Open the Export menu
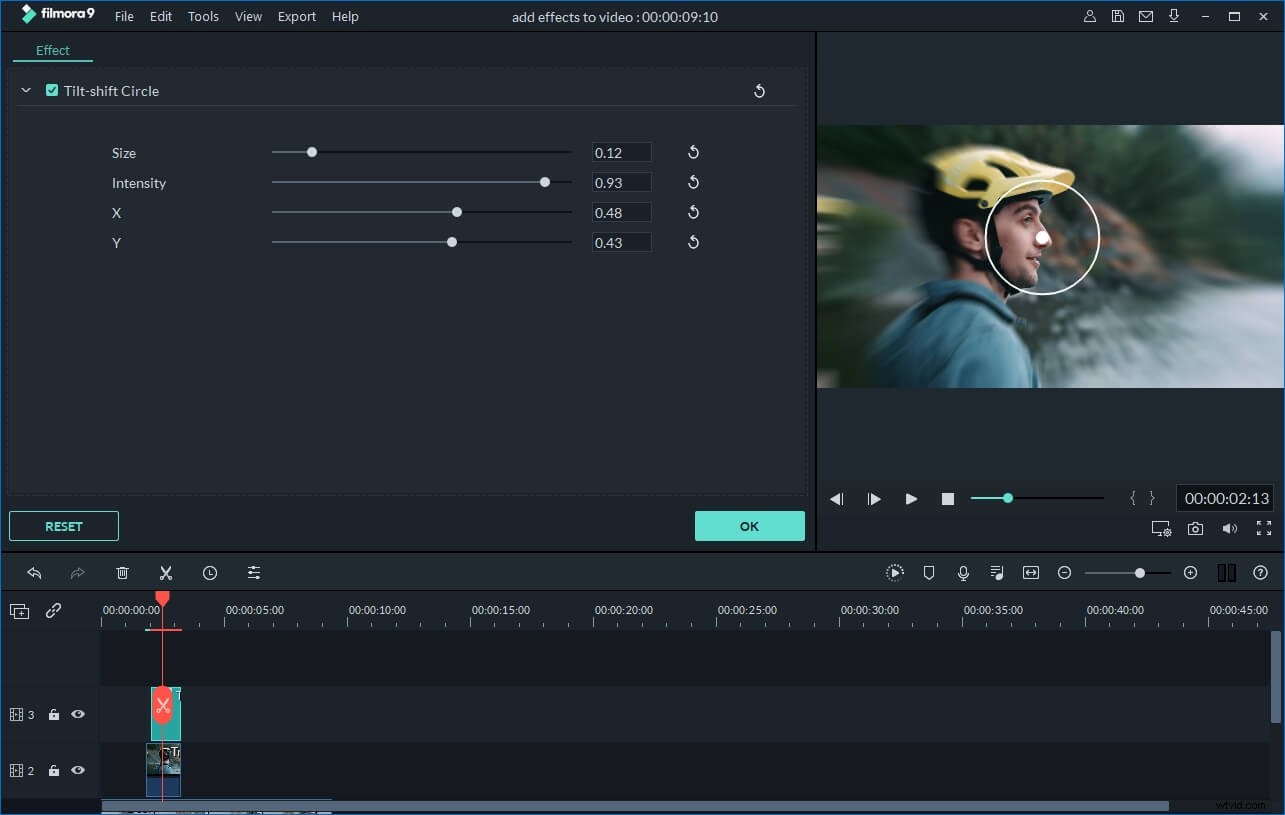This screenshot has height=815, width=1285. (x=296, y=16)
